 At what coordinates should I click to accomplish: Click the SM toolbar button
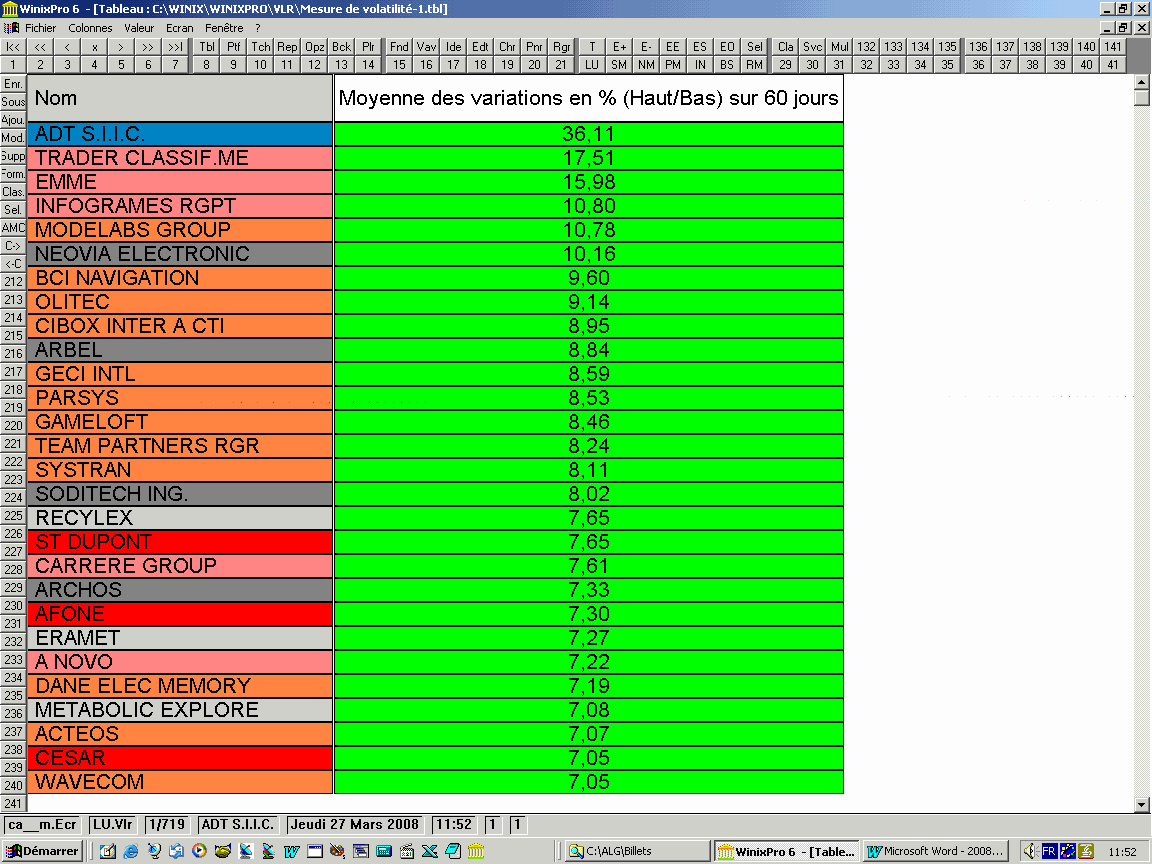619,65
